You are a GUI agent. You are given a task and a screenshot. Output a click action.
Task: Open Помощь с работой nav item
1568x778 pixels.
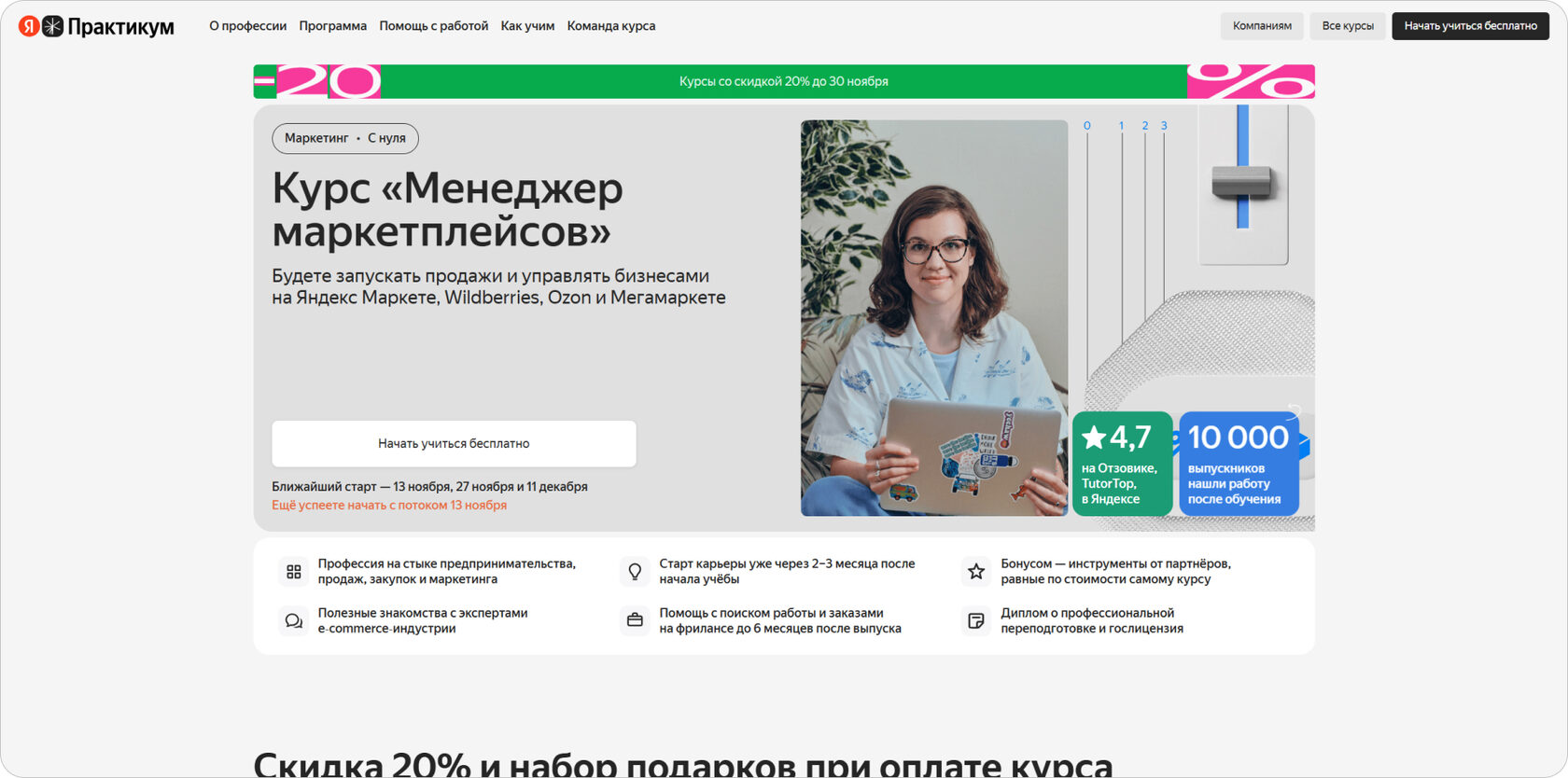[x=433, y=26]
